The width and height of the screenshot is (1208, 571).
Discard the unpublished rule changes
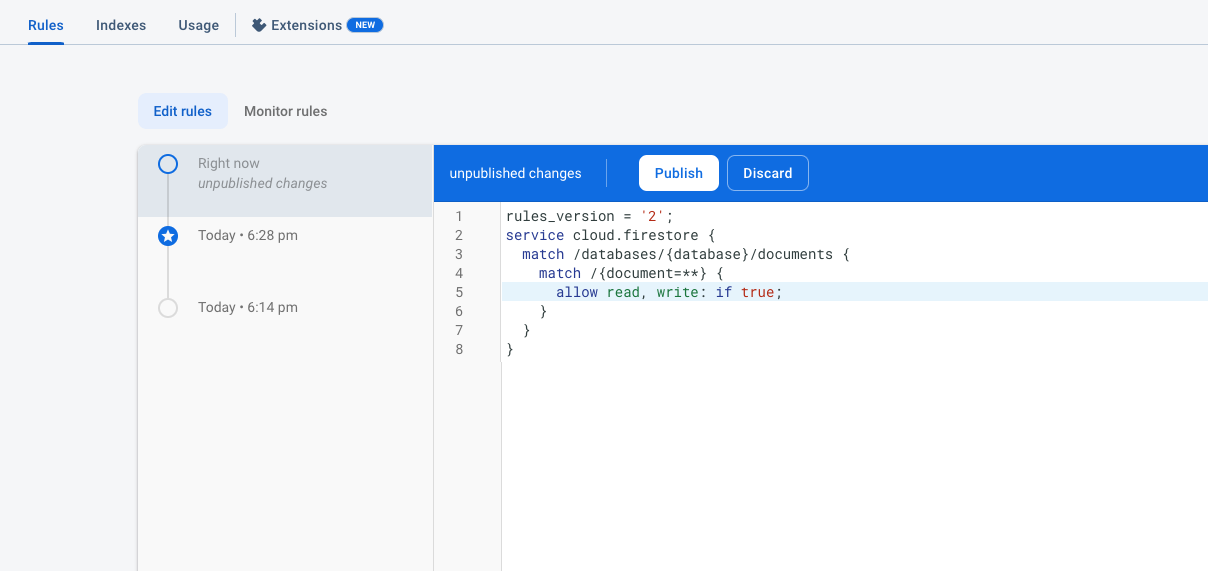pos(767,173)
